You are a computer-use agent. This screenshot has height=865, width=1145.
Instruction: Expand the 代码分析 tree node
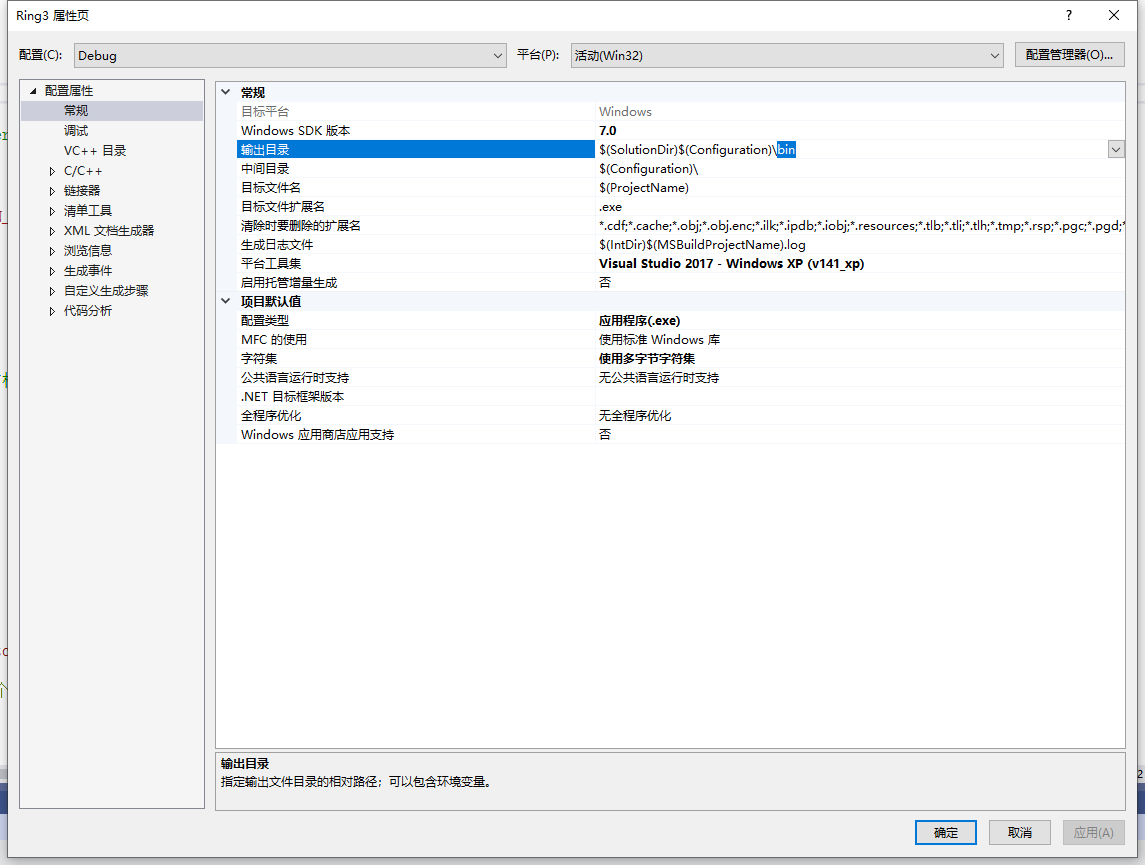[x=53, y=311]
